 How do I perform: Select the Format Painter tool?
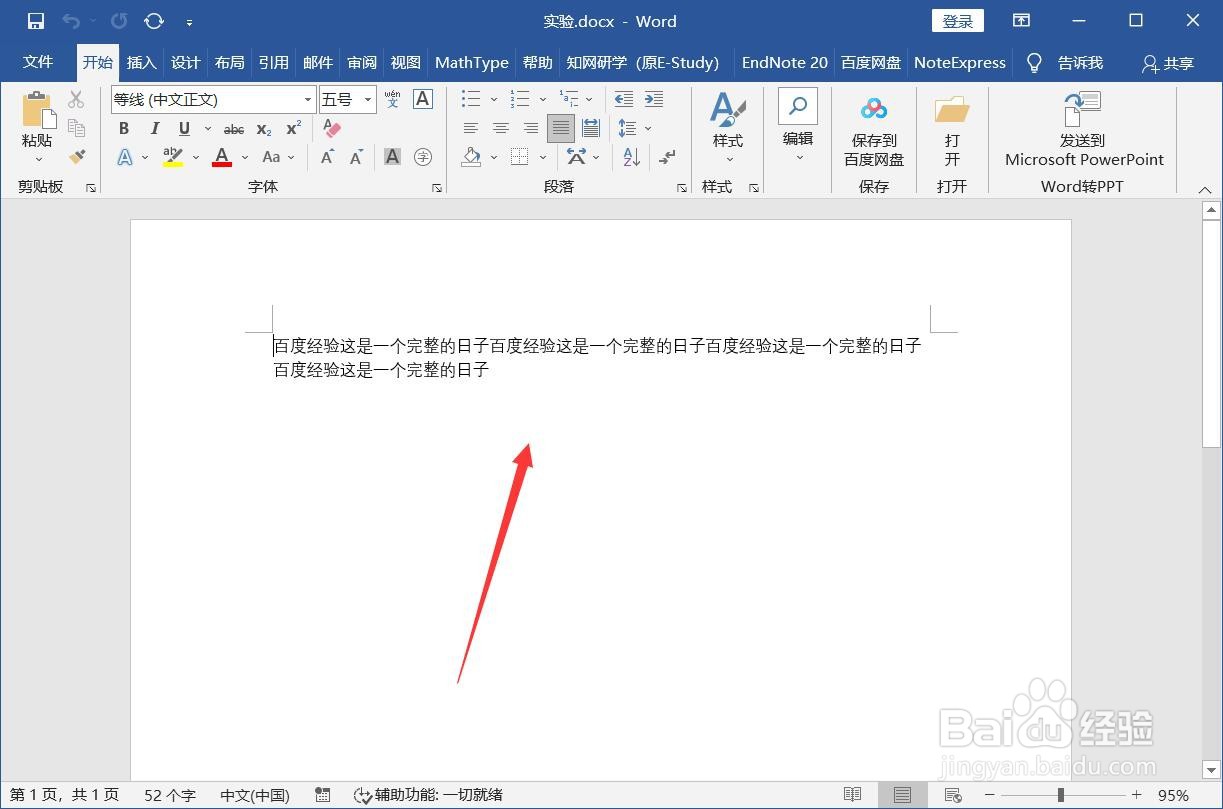point(75,157)
